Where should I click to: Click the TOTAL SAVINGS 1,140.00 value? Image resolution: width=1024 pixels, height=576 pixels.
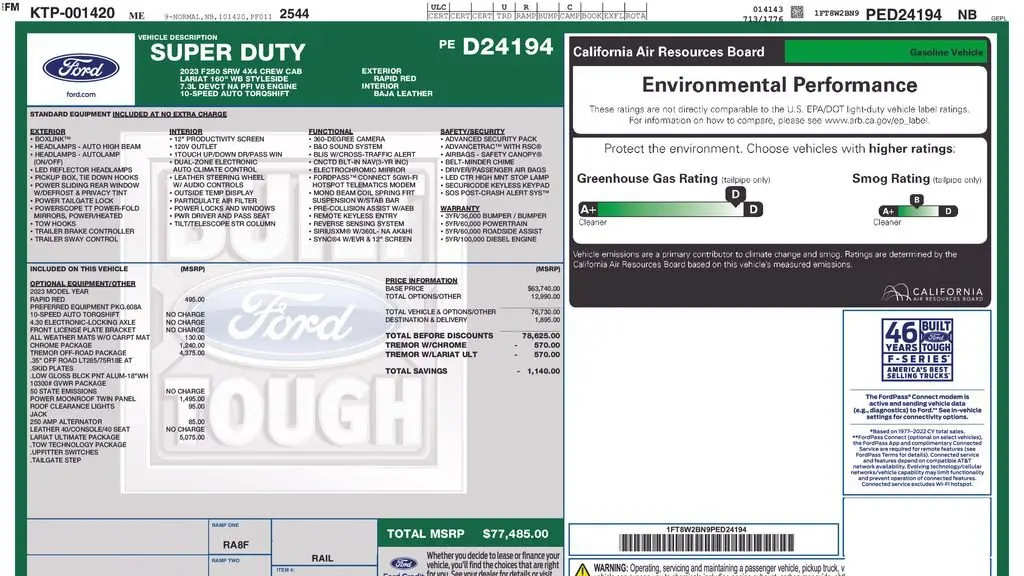(543, 371)
